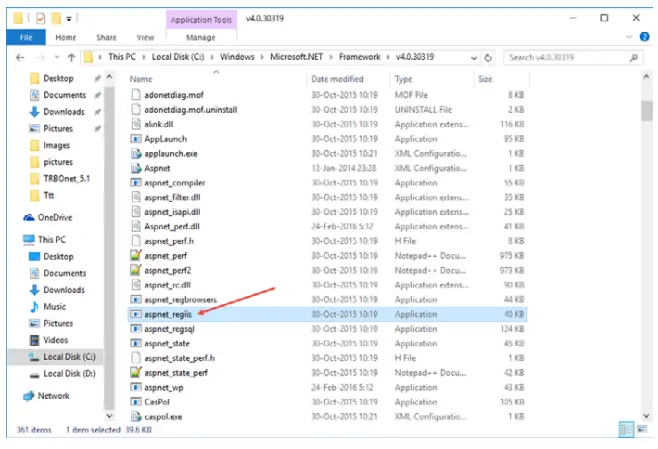Expand the ribbon with the chevron
The height and width of the screenshot is (449, 658).
point(629,37)
